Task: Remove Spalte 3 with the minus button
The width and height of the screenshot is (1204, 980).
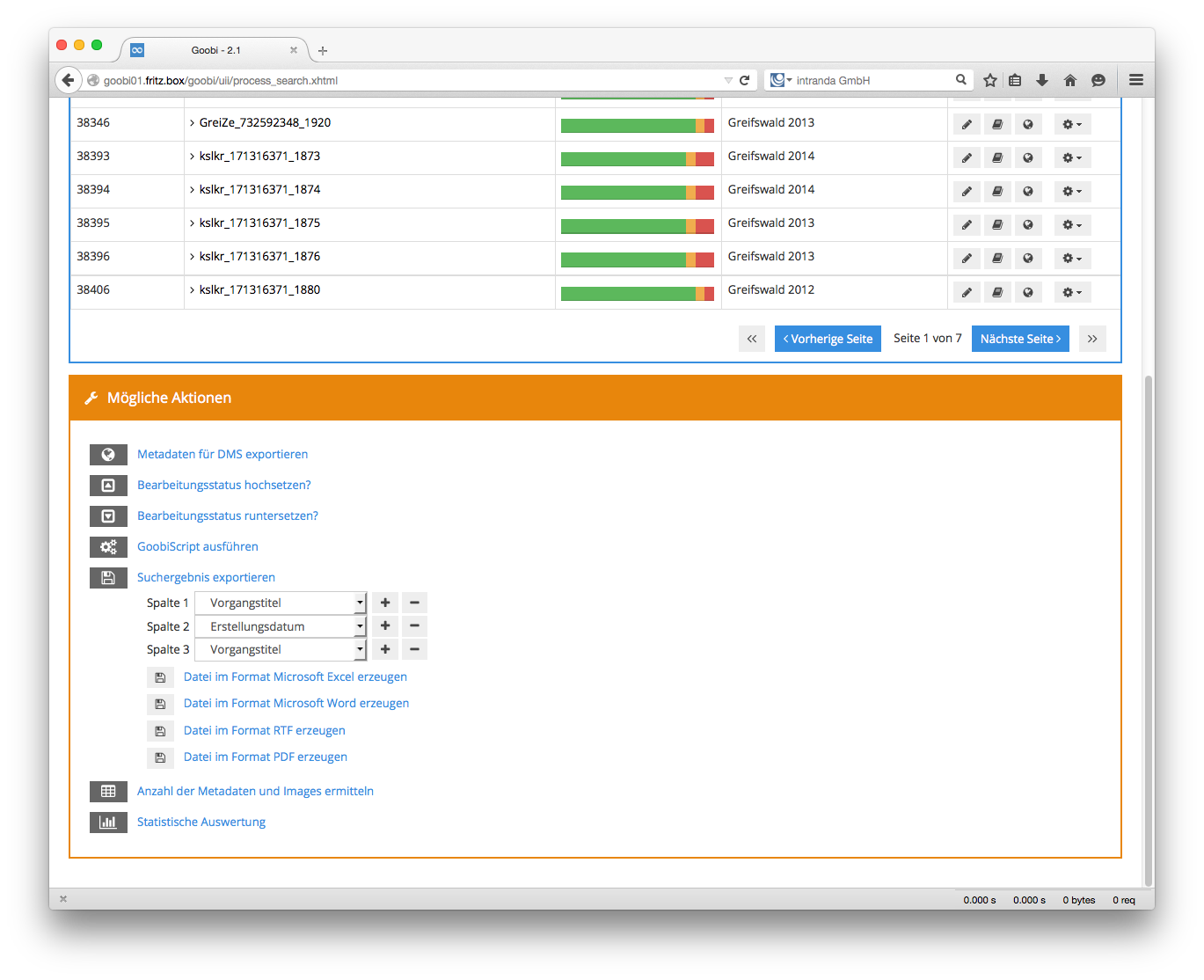Action: (x=414, y=649)
